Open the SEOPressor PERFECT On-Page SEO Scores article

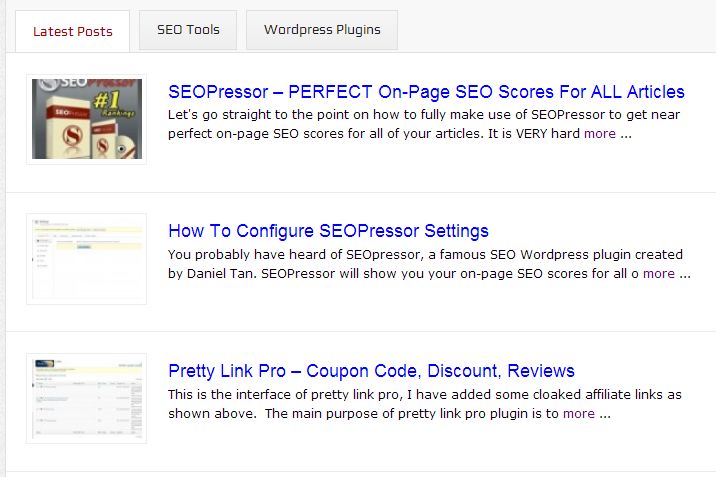[x=426, y=92]
